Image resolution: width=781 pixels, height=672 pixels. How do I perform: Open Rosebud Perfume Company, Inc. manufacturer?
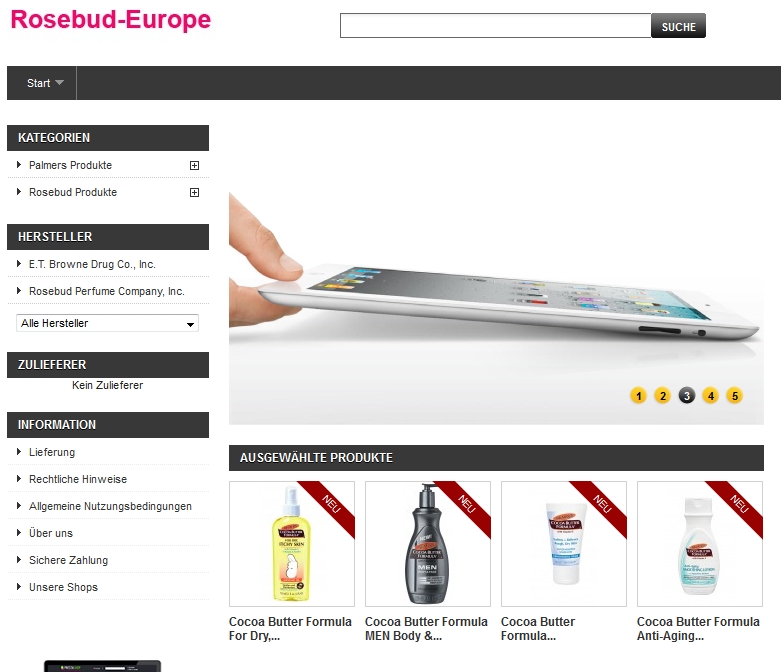[107, 291]
